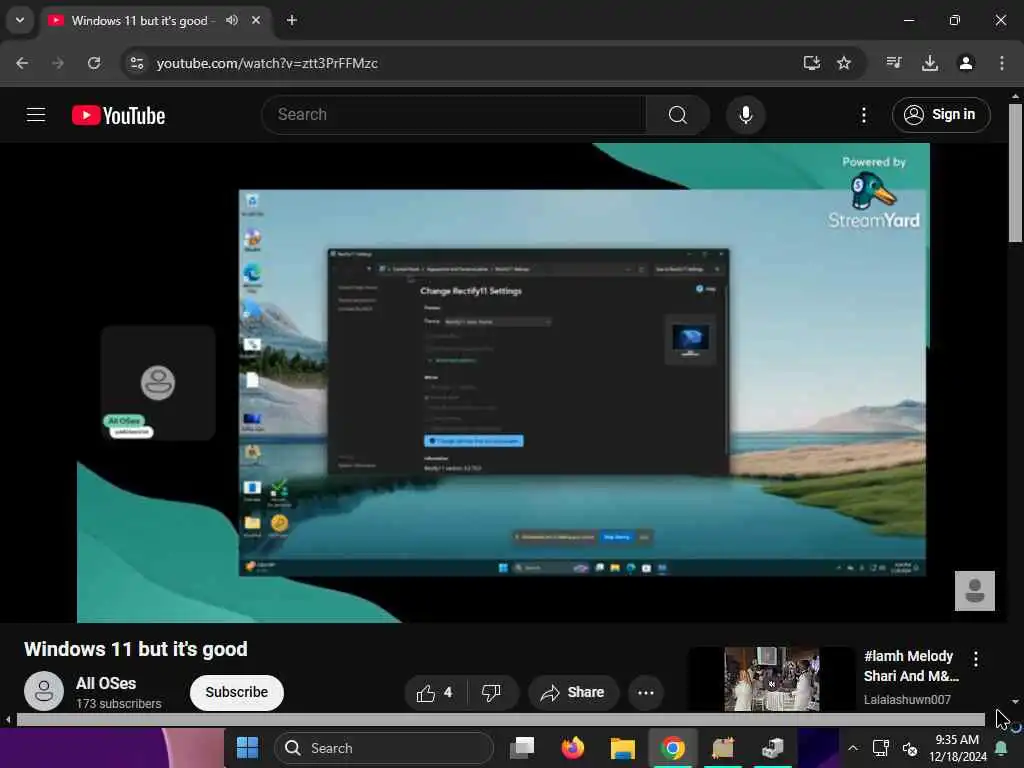
Task: Open the notification bell in system tray
Action: [x=1000, y=748]
